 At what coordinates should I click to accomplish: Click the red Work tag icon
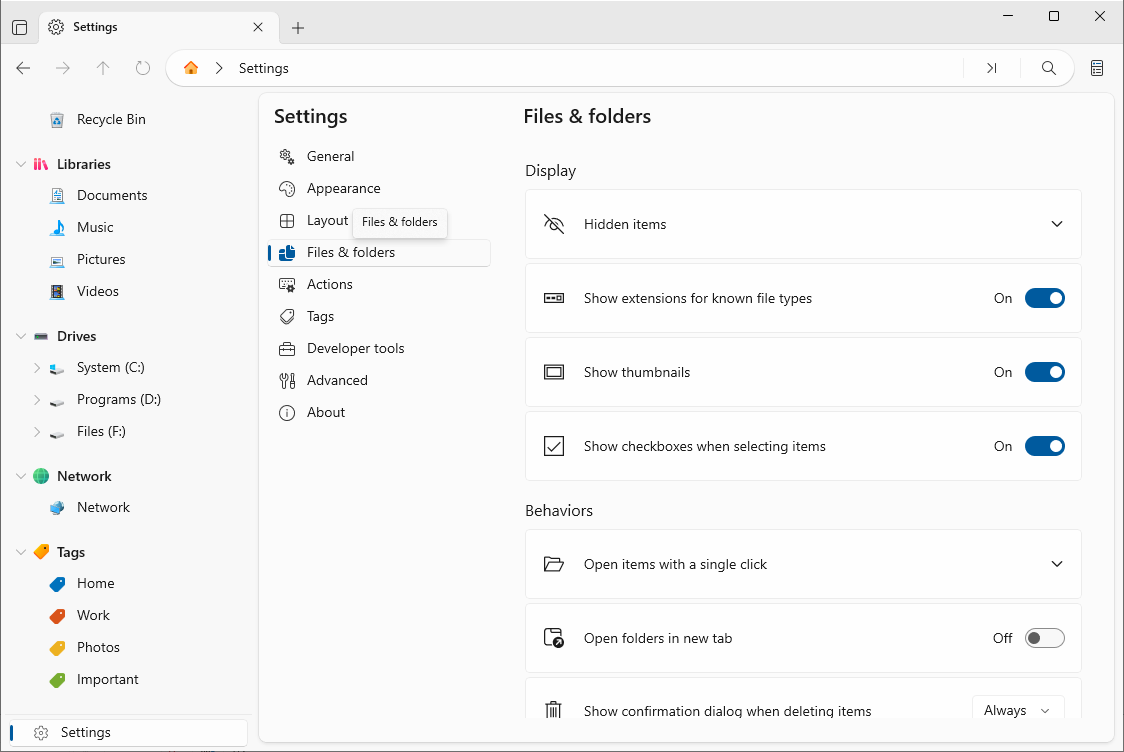tap(57, 616)
